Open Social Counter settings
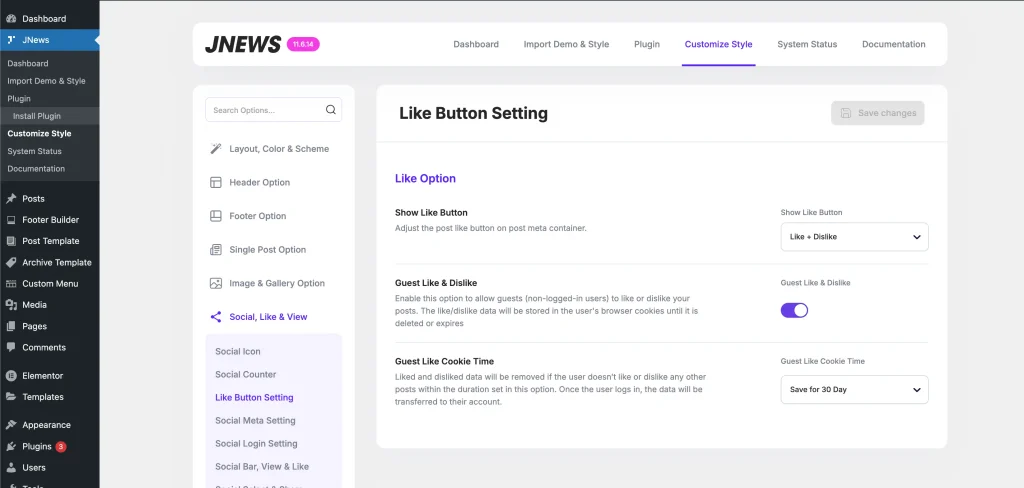The height and width of the screenshot is (488, 1024). coord(246,374)
